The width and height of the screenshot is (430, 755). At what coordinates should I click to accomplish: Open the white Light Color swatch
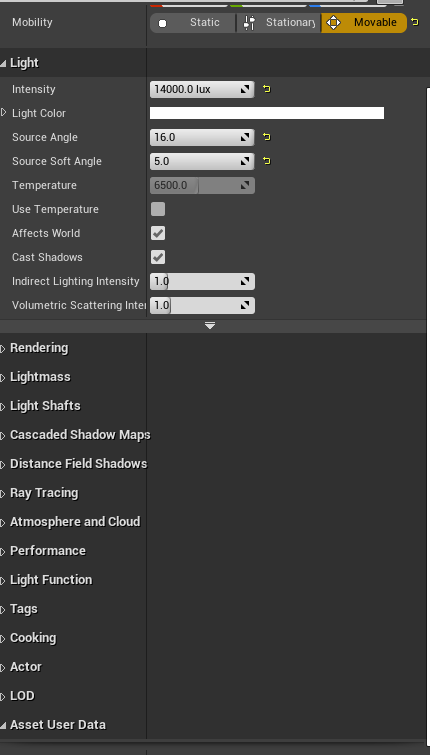[x=267, y=113]
